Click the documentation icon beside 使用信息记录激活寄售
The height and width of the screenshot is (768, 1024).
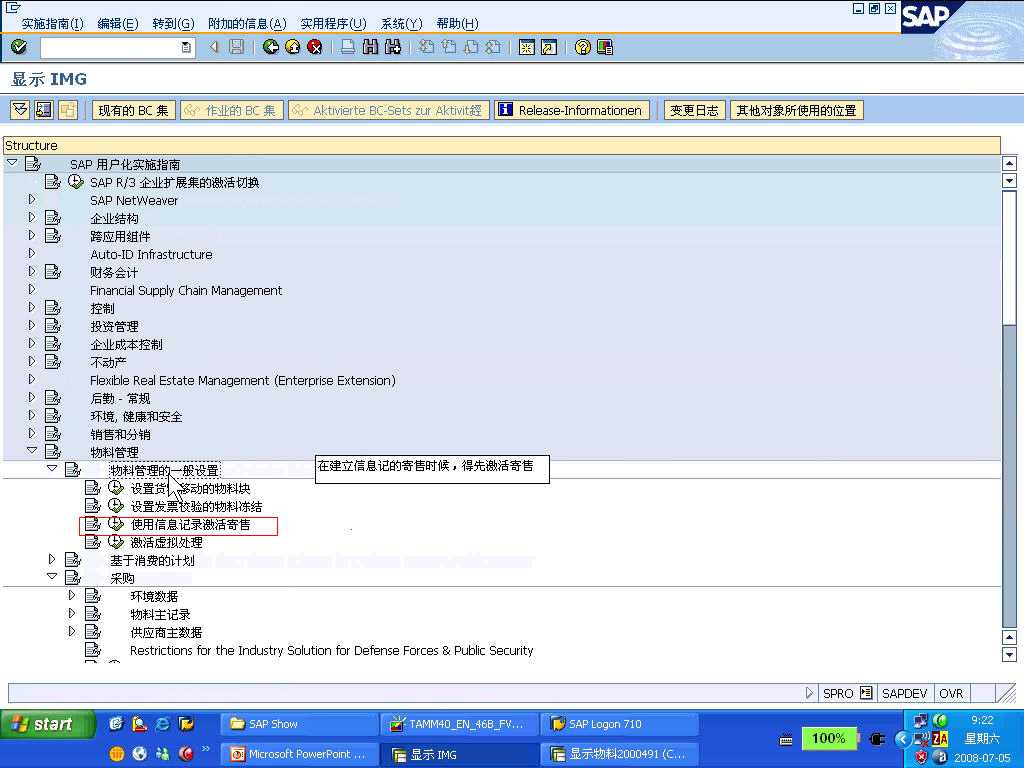(93, 524)
